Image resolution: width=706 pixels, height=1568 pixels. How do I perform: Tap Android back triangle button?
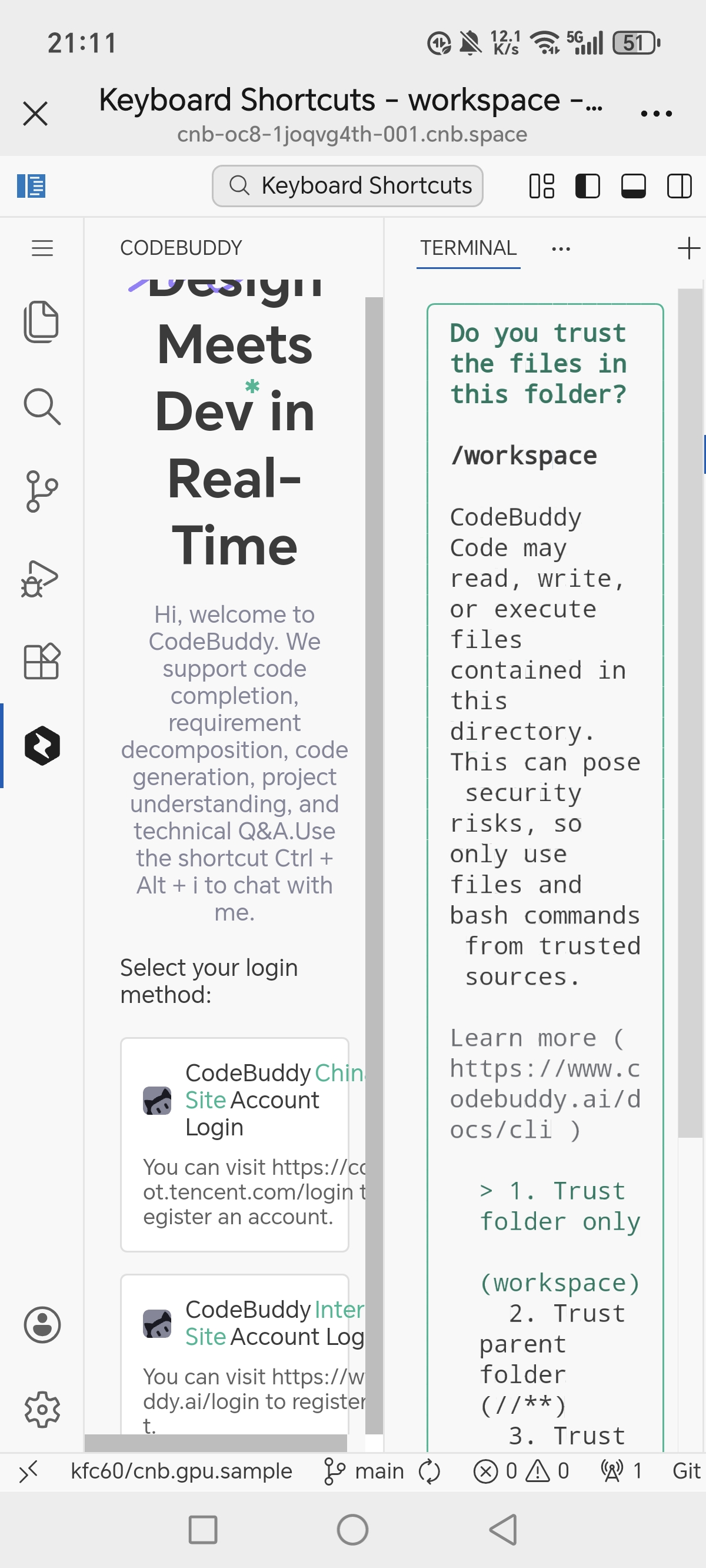click(x=505, y=1530)
